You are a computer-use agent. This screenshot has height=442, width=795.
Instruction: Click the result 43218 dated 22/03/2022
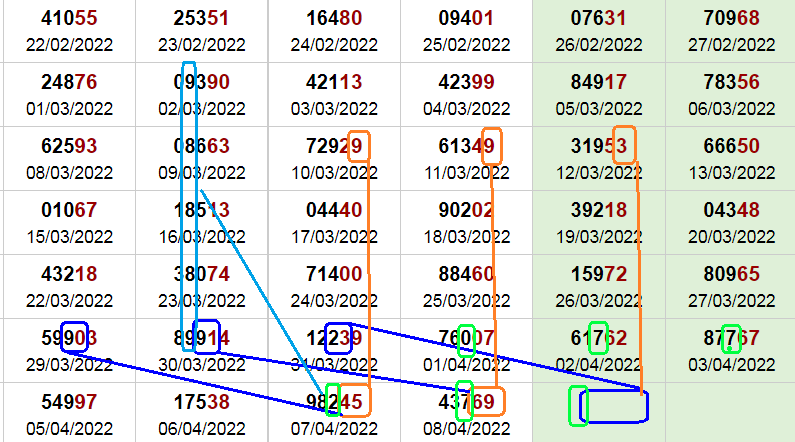pos(69,276)
